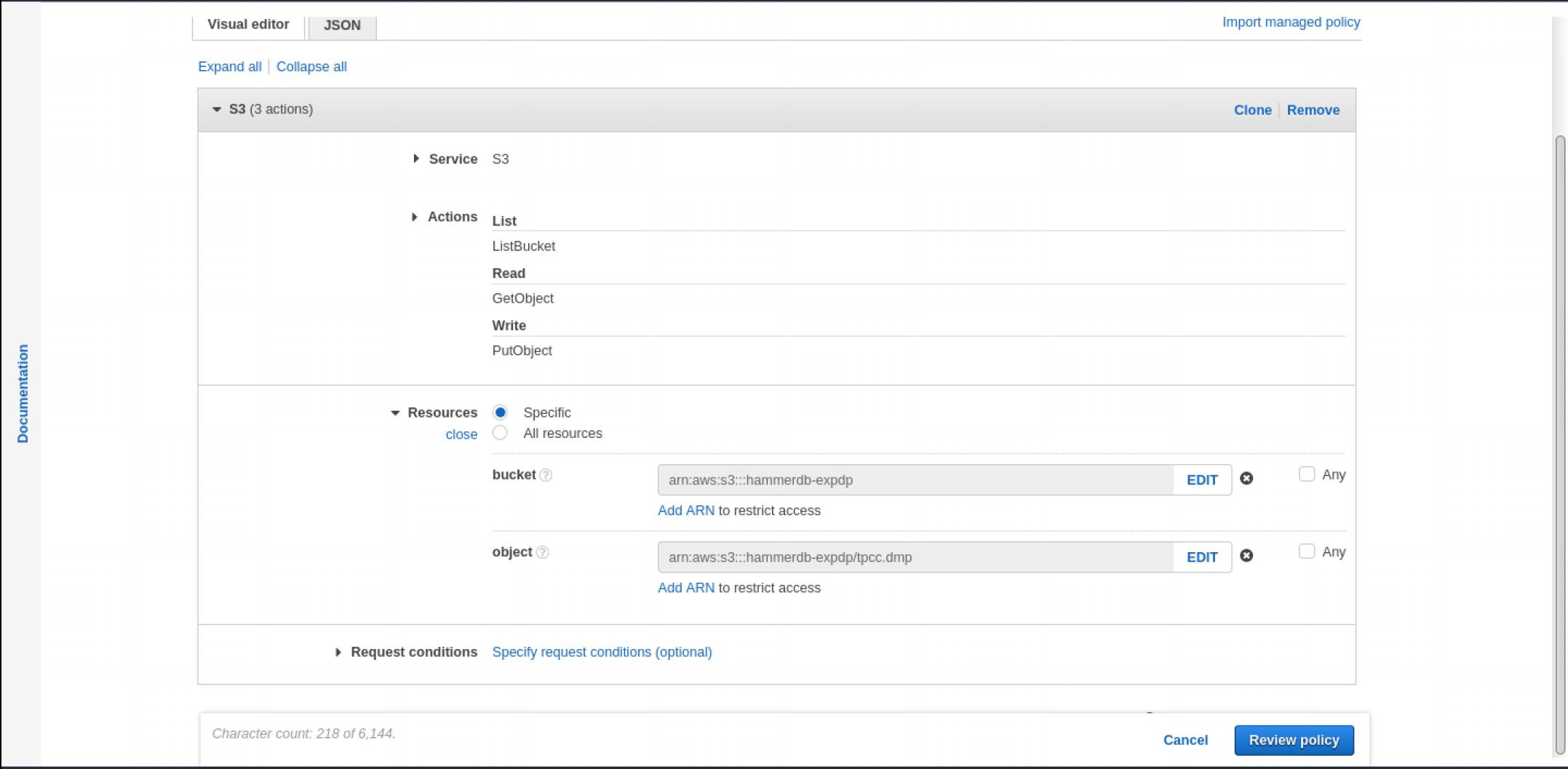Image resolution: width=1568 pixels, height=769 pixels.
Task: Collapse the Resources section arrow
Action: click(x=395, y=413)
